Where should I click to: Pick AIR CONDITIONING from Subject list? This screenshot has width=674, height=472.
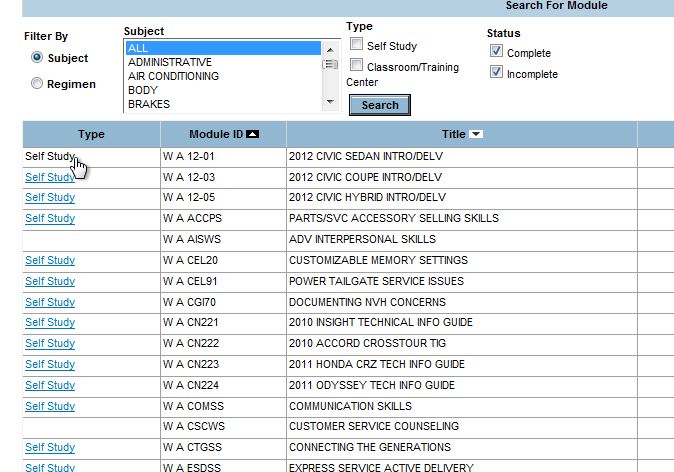click(x=173, y=76)
